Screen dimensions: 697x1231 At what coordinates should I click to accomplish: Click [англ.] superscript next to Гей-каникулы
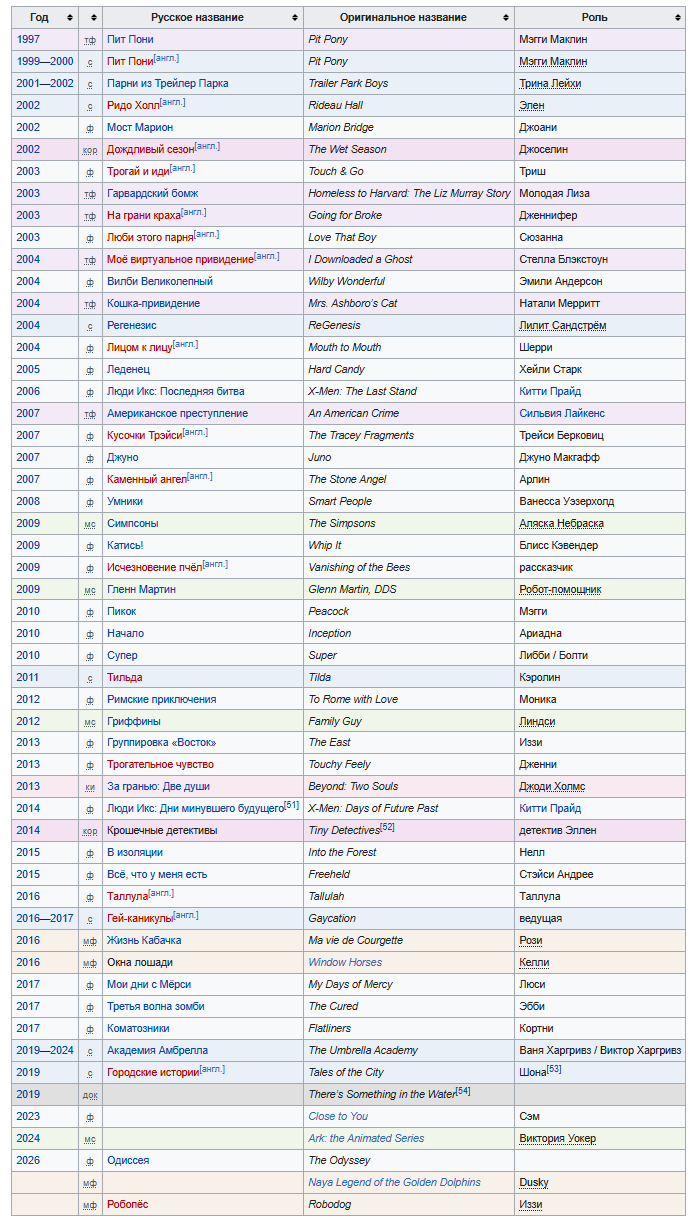[x=185, y=915]
